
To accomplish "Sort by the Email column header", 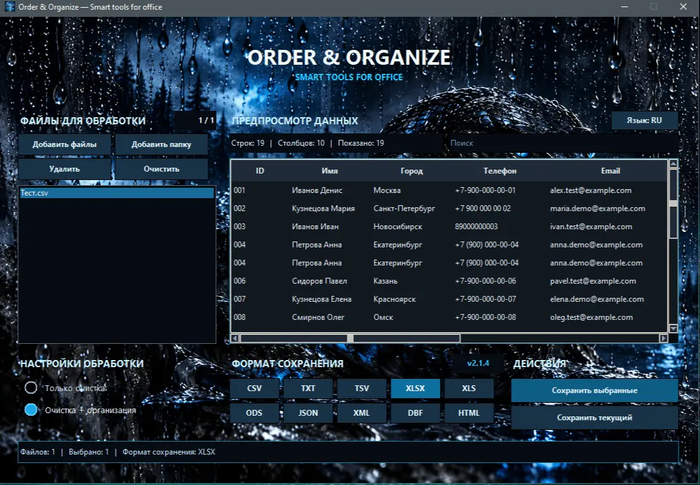I will tap(610, 171).
